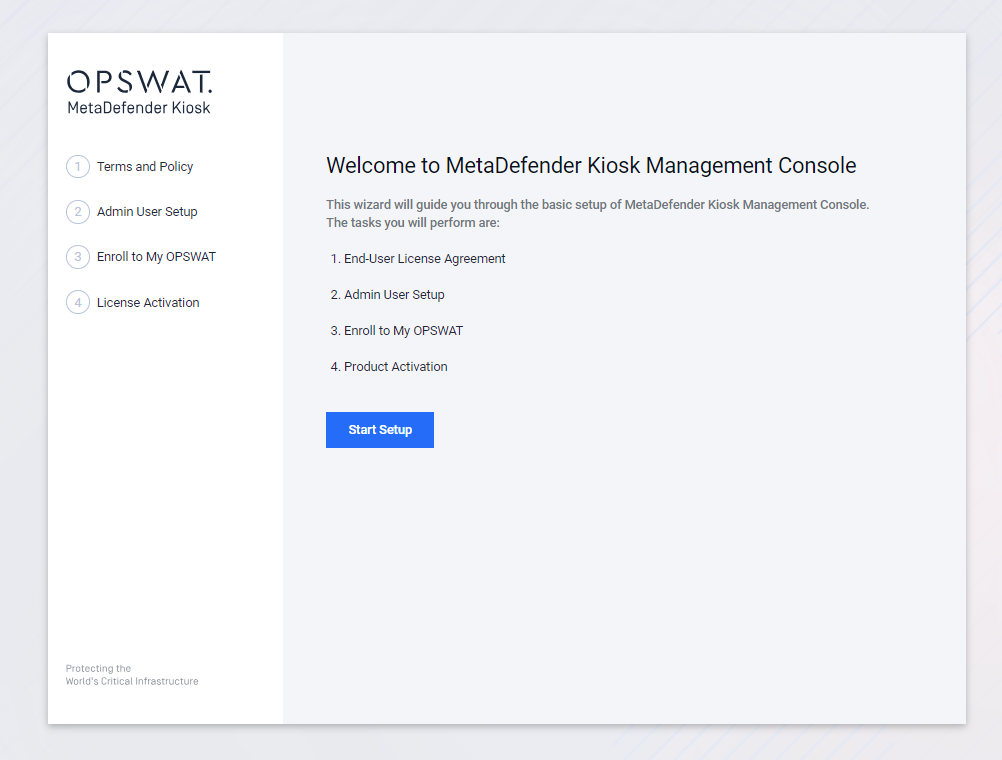Select step 2 circle icon for Admin User Setup
1002x760 pixels.
click(x=78, y=212)
